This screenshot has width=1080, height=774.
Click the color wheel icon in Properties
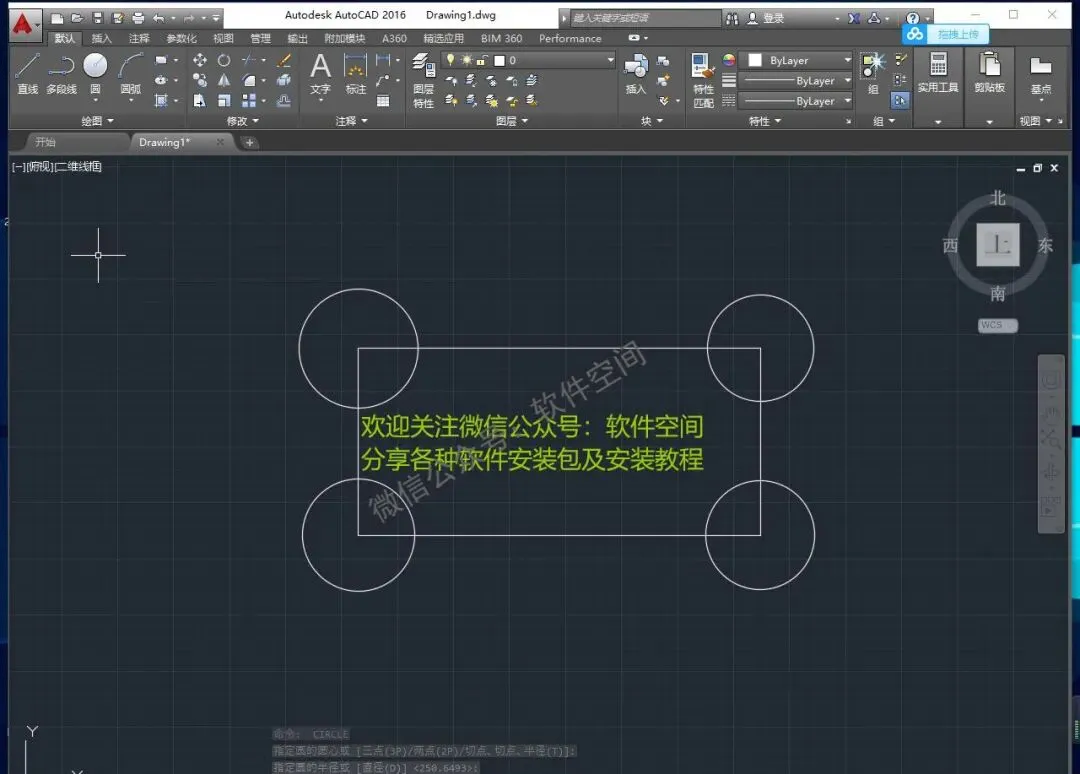point(729,61)
